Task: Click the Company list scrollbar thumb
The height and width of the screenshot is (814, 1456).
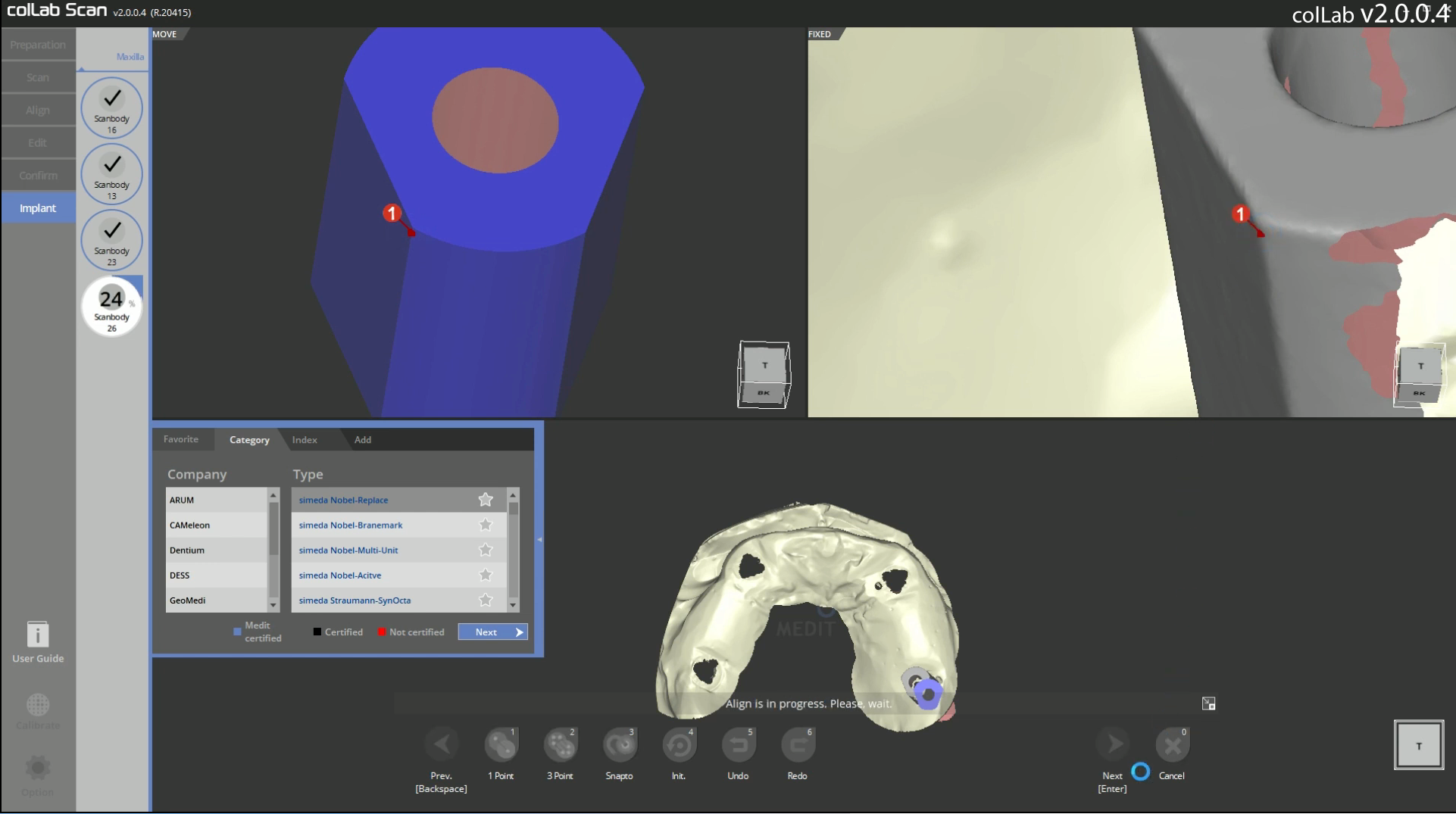Action: pyautogui.click(x=273, y=529)
